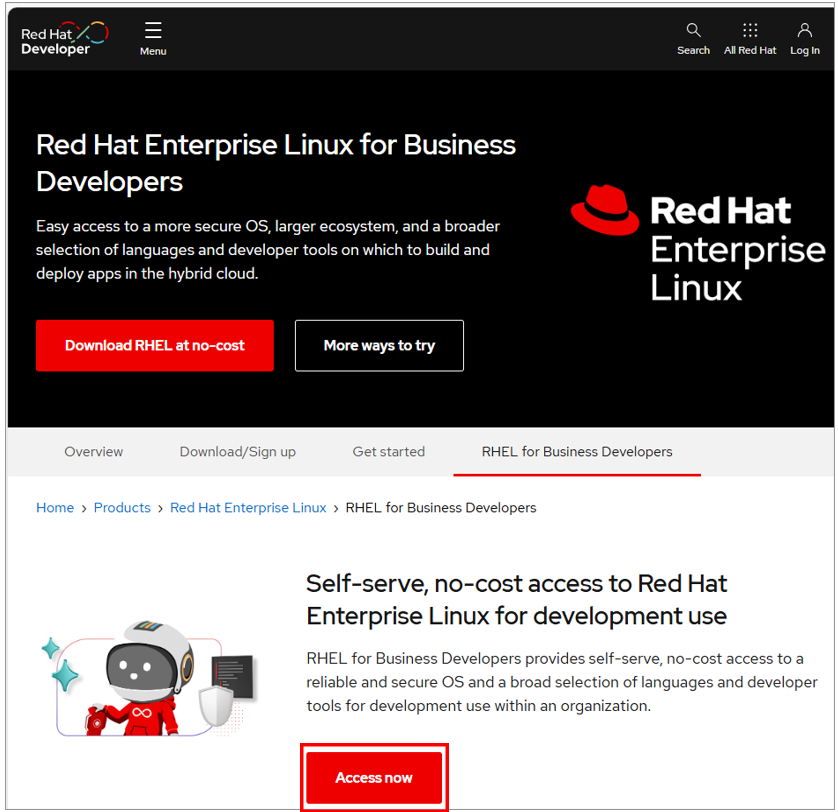838x812 pixels.
Task: Click the hero title about Business Developers
Action: click(x=276, y=163)
